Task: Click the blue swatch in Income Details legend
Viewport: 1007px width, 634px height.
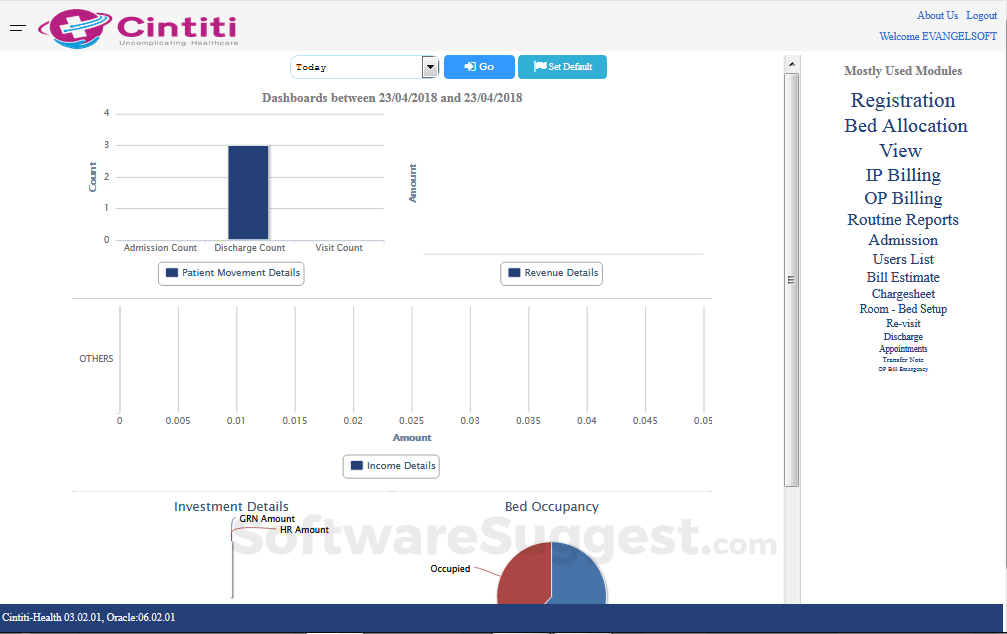Action: pos(354,465)
